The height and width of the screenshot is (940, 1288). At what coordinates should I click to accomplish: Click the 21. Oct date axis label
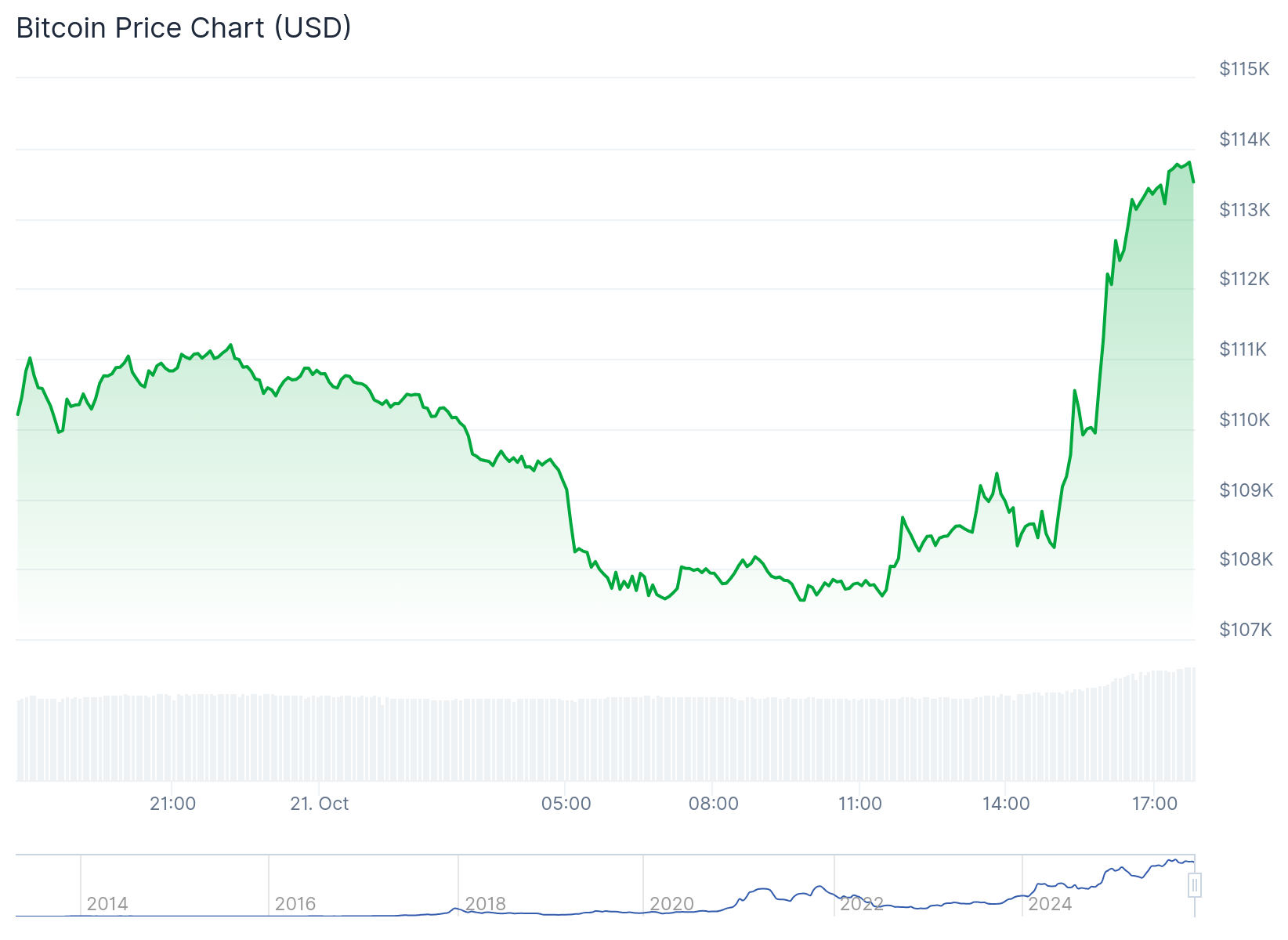320,804
